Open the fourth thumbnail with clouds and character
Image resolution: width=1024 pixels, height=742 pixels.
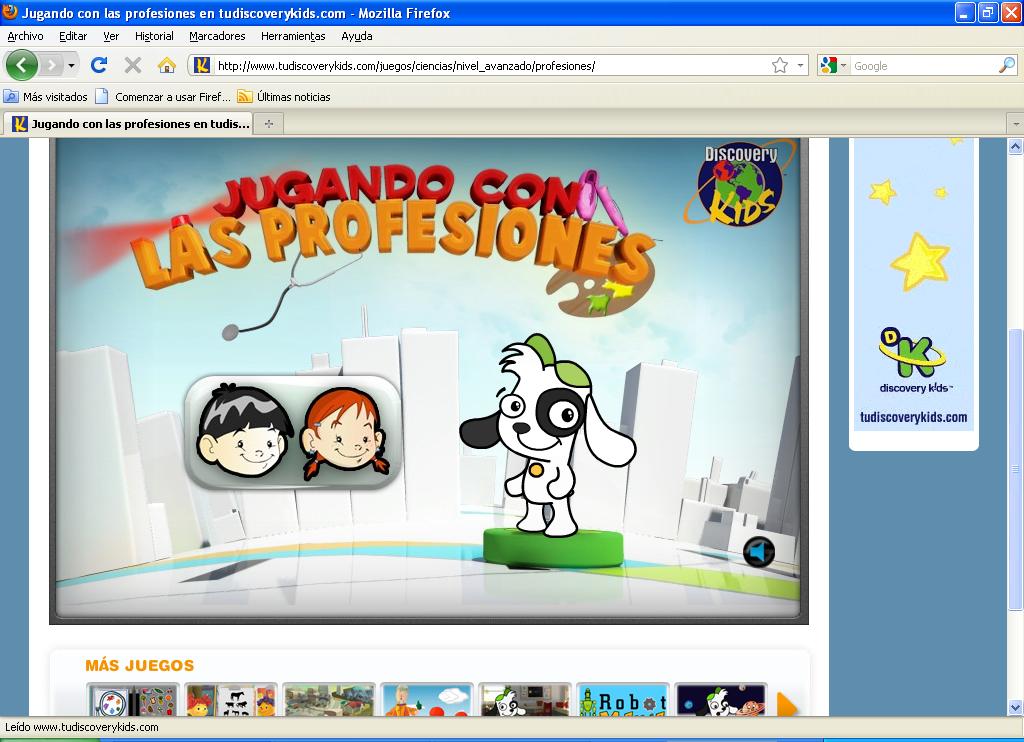pyautogui.click(x=426, y=700)
